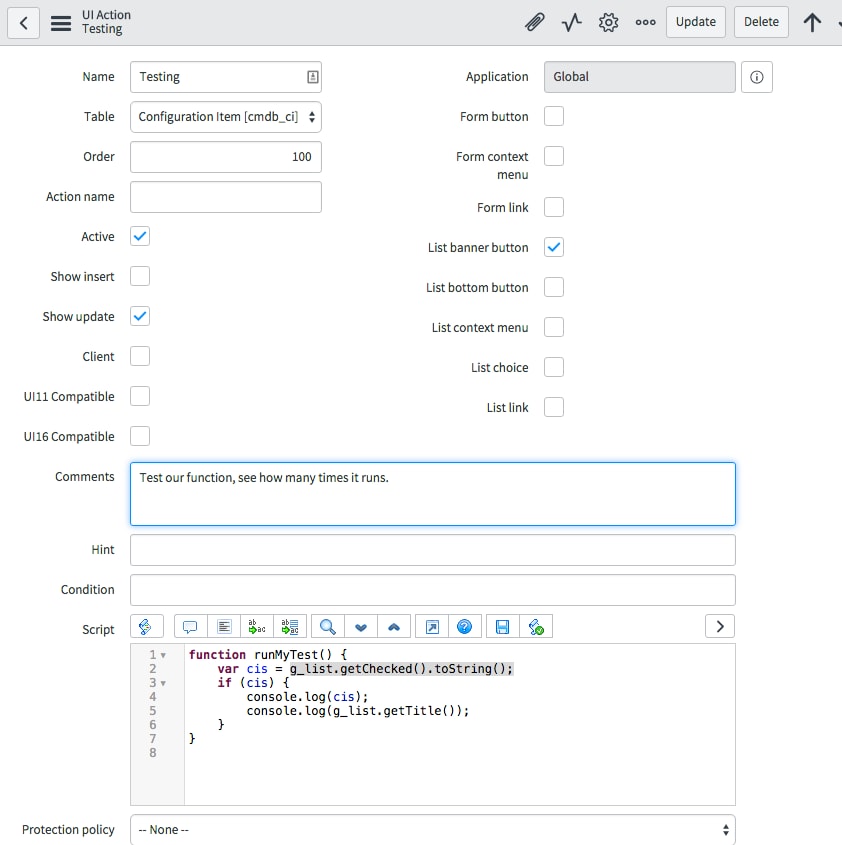Open the hamburger context menu next to UI Action
Viewport: 842px width, 845px height.
[61, 22]
